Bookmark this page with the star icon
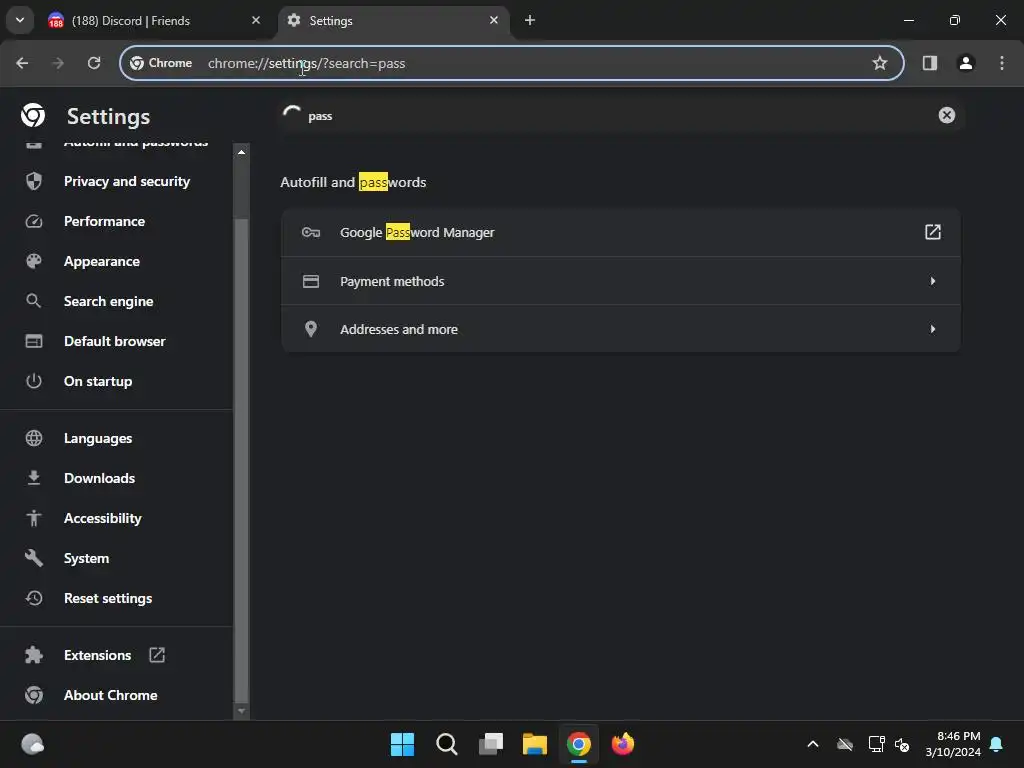Viewport: 1024px width, 768px height. click(880, 63)
